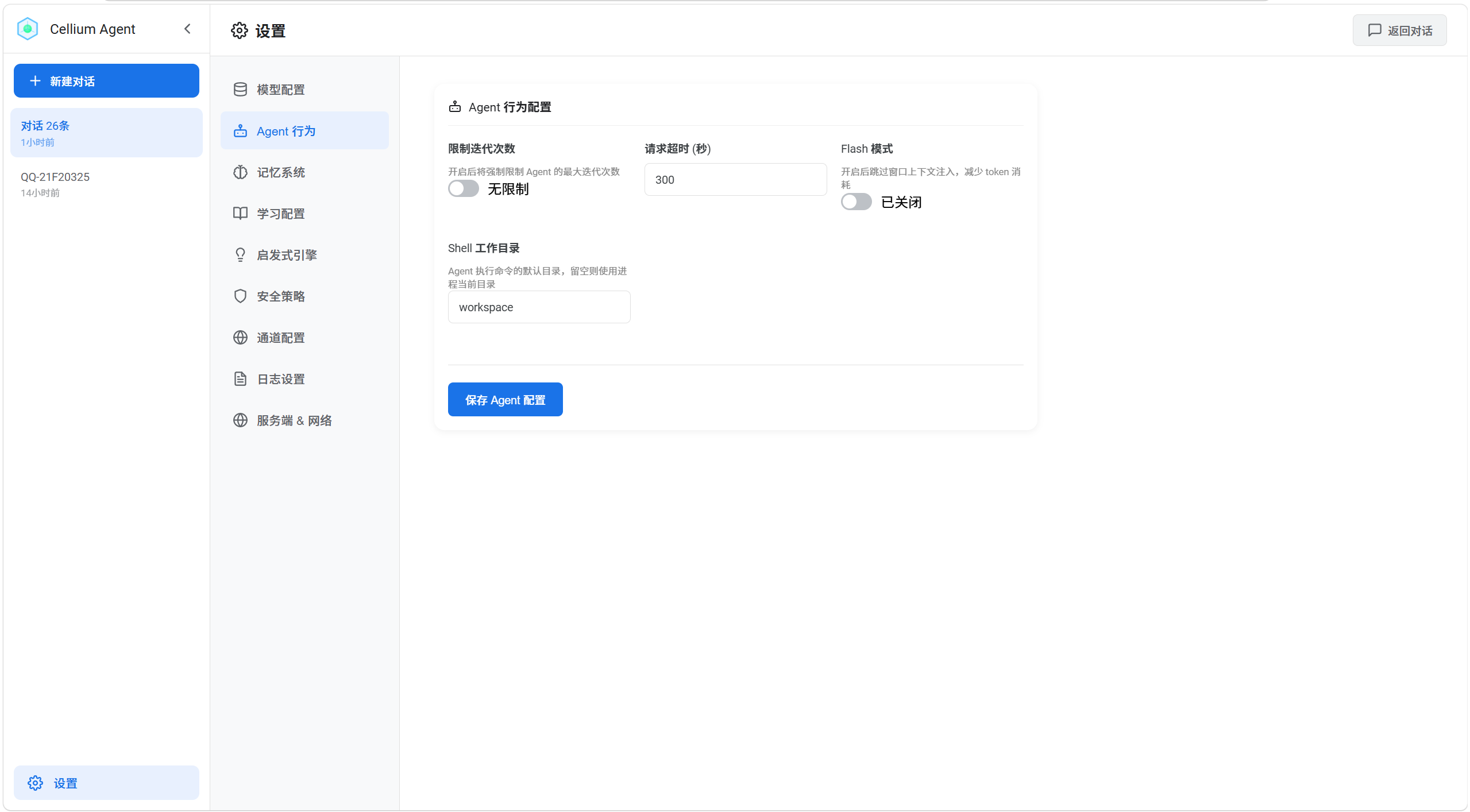1470x812 pixels.
Task: Click the book icon for 学习配置
Action: [x=240, y=214]
